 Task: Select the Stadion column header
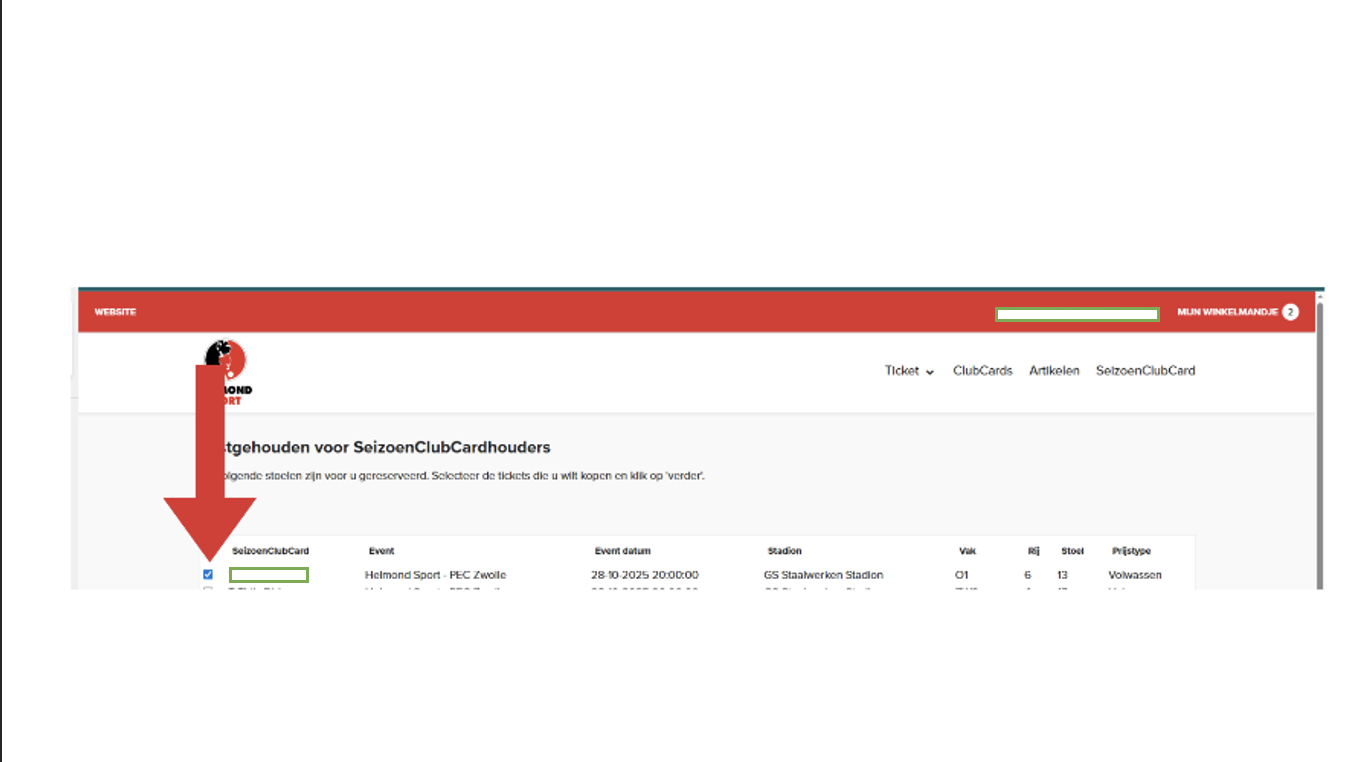tap(784, 551)
